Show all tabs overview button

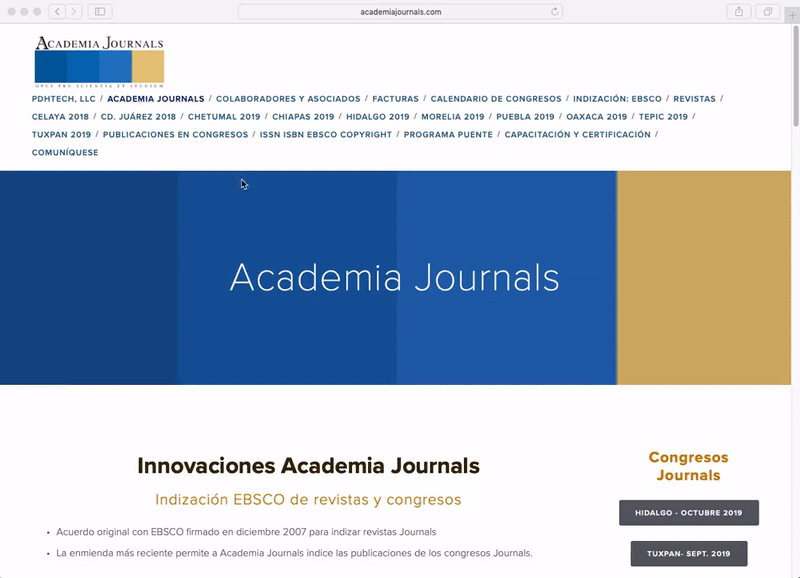767,12
